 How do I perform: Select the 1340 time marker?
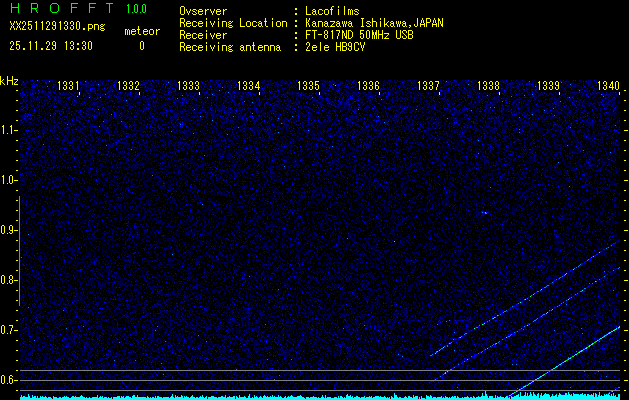pyautogui.click(x=608, y=87)
